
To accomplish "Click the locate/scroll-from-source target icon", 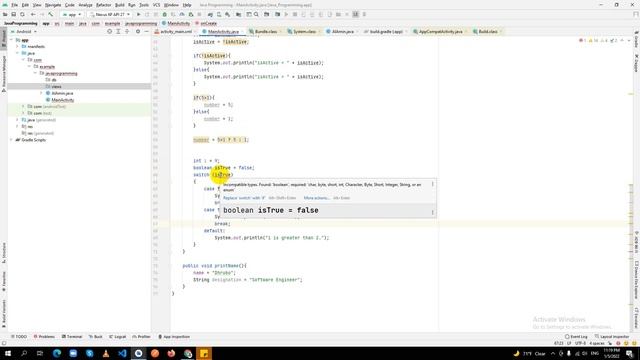I will point(109,31).
